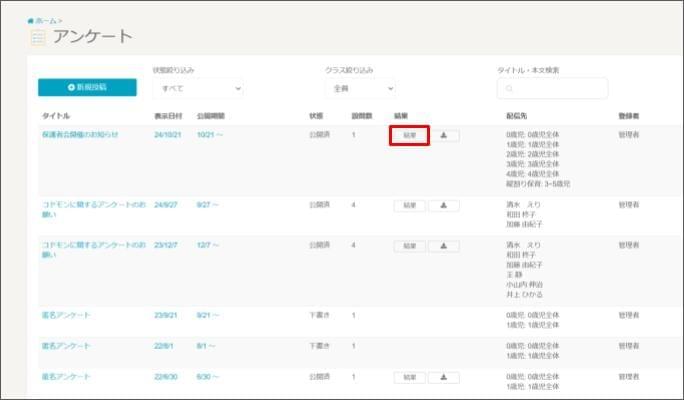Open the 保護者会開催のお知らせ survey title link
The height and width of the screenshot is (400, 684).
click(x=80, y=134)
